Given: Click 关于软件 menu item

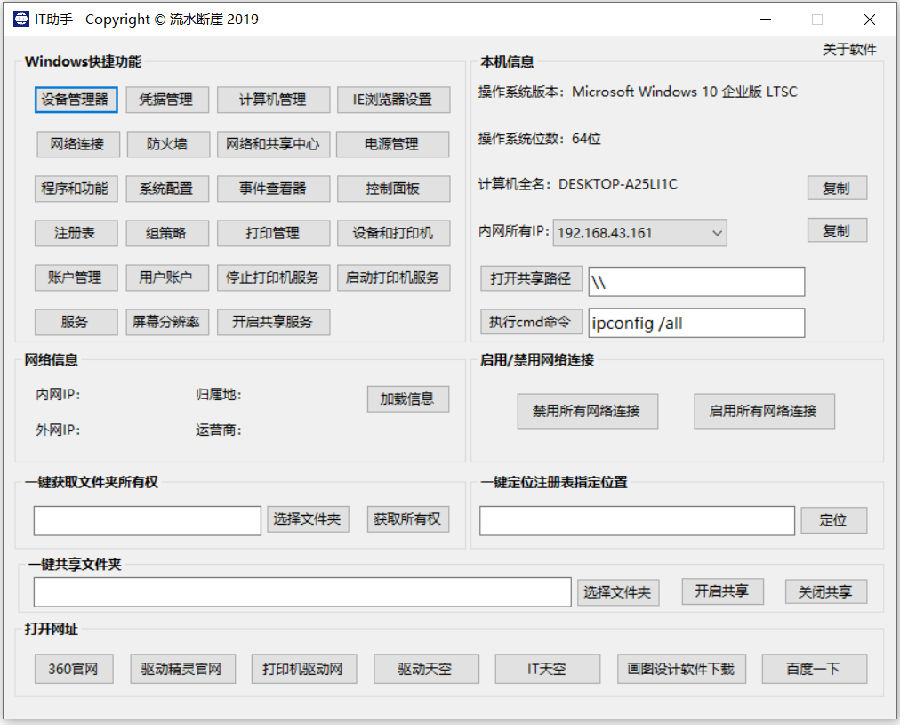Looking at the screenshot, I should click(x=849, y=50).
